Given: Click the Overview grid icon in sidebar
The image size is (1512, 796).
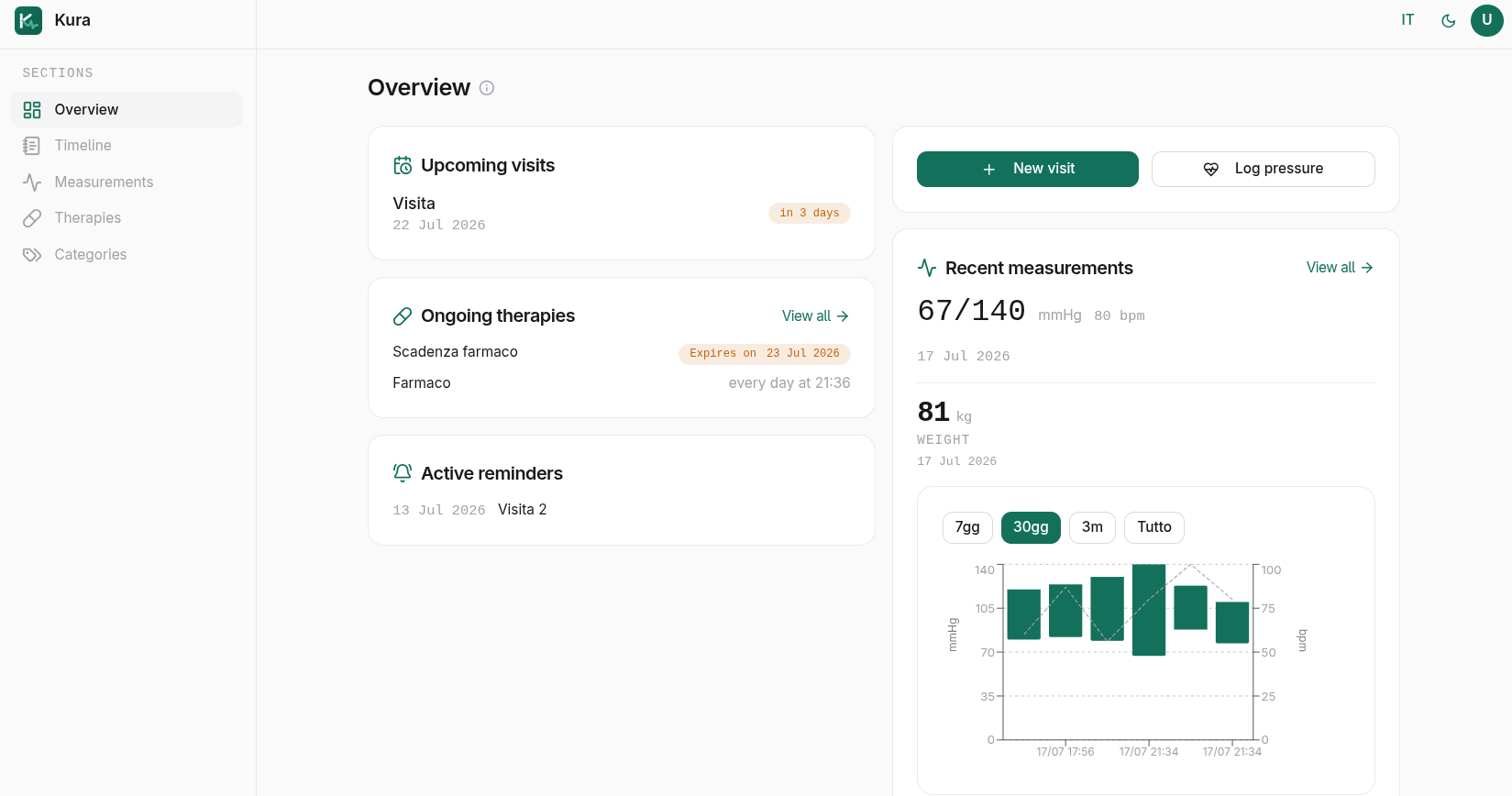Looking at the screenshot, I should coord(32,110).
